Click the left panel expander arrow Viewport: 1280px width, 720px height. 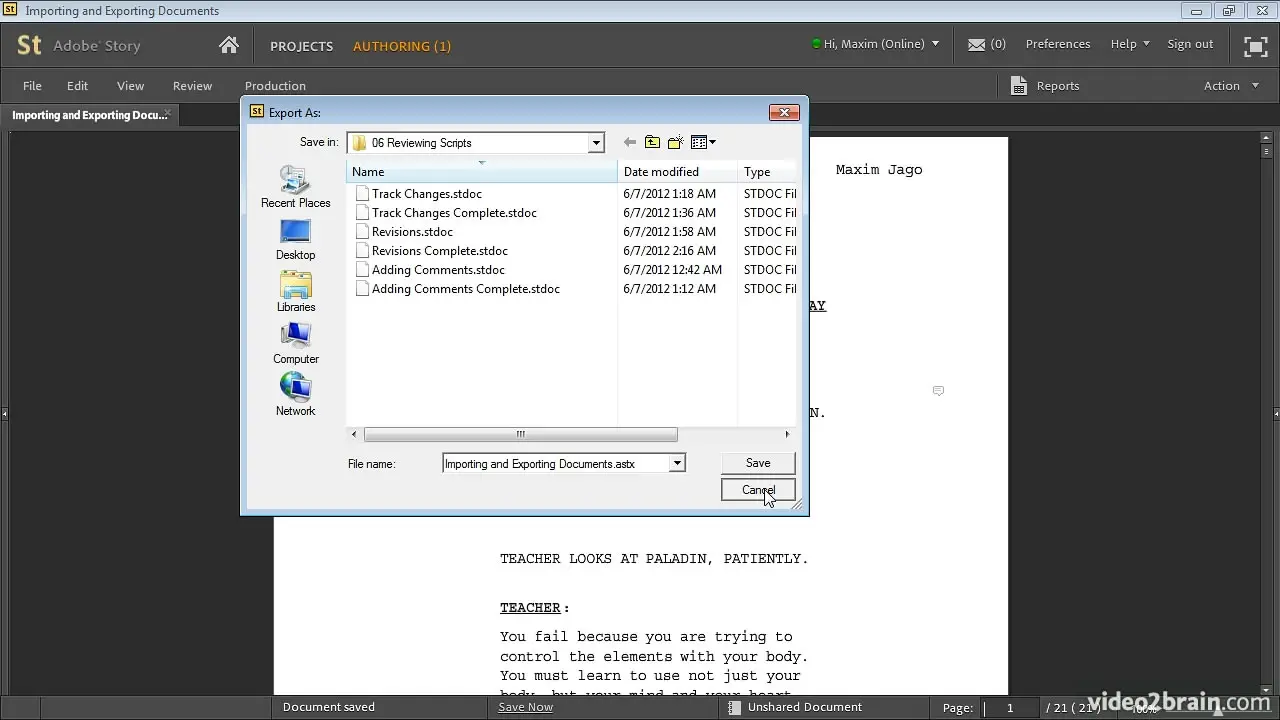4,413
